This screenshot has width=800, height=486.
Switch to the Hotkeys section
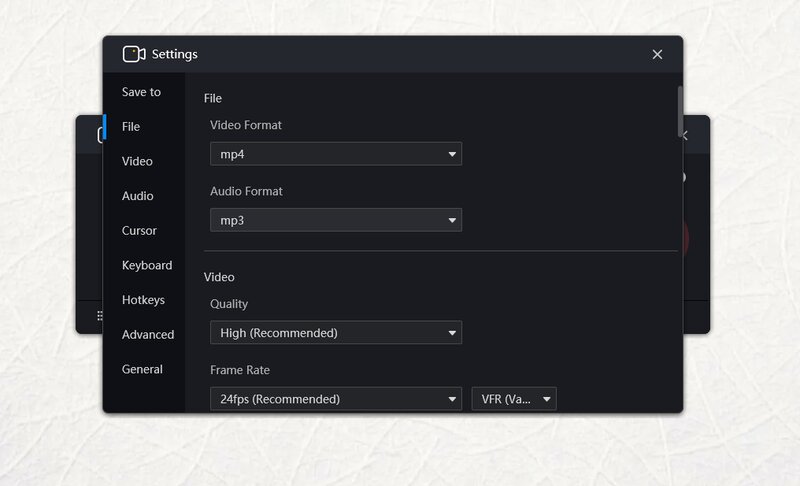(143, 300)
